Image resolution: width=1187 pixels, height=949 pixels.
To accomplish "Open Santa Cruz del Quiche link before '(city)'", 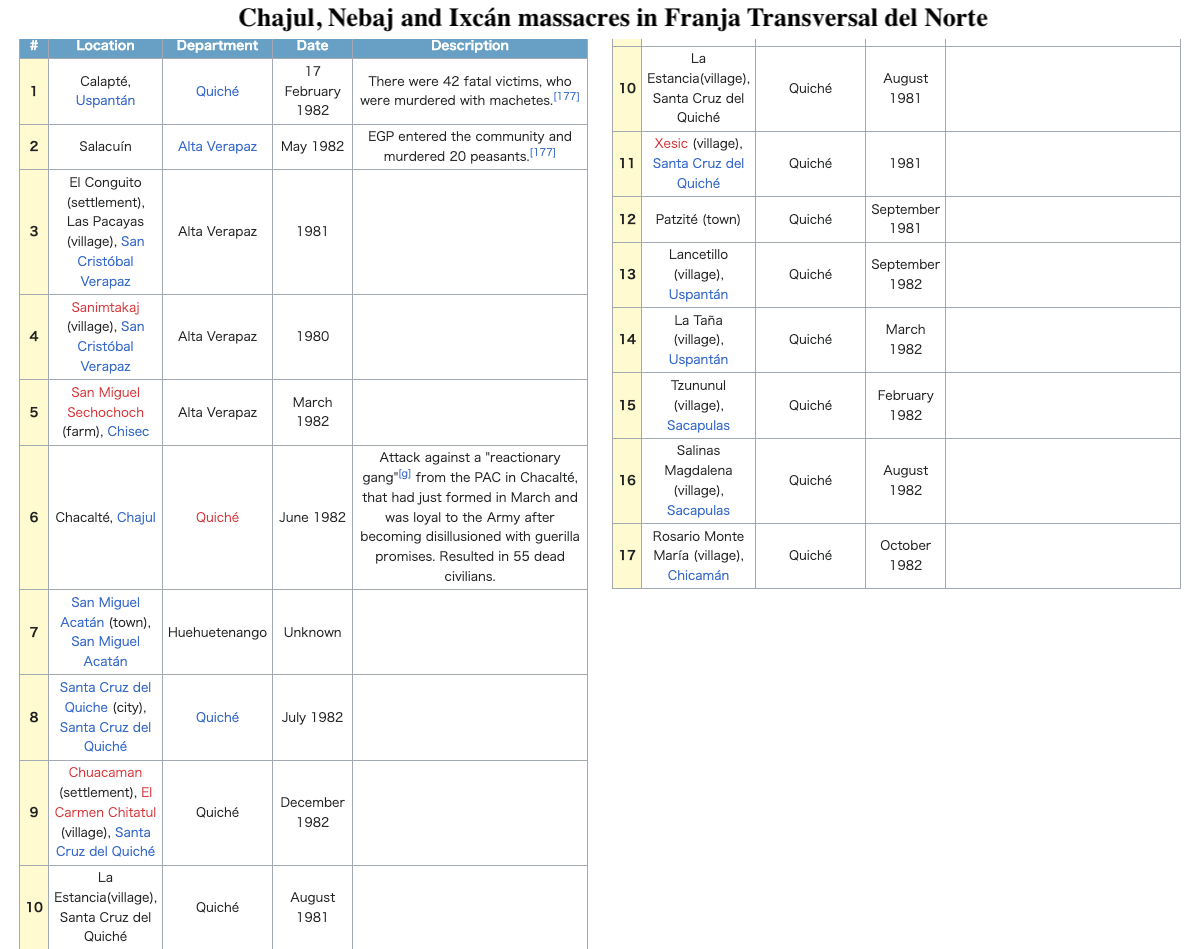I will 105,697.
